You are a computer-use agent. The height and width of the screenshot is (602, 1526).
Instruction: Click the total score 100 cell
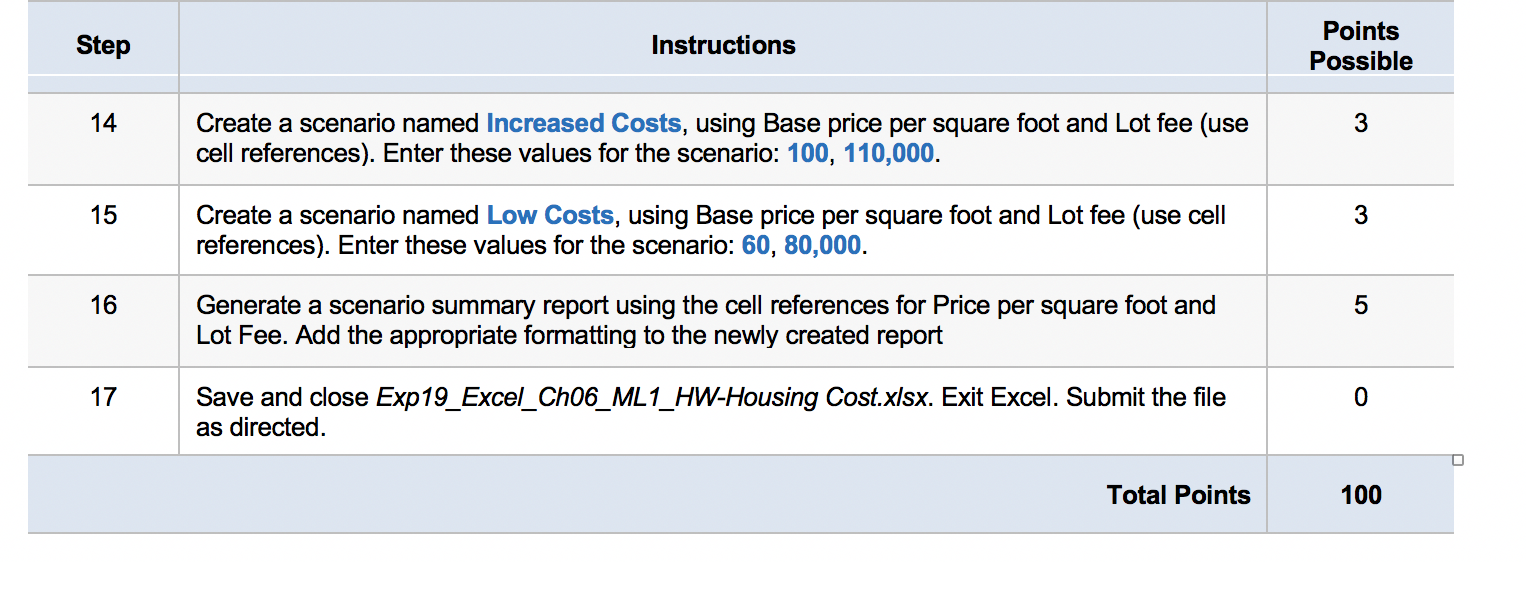(x=1360, y=494)
